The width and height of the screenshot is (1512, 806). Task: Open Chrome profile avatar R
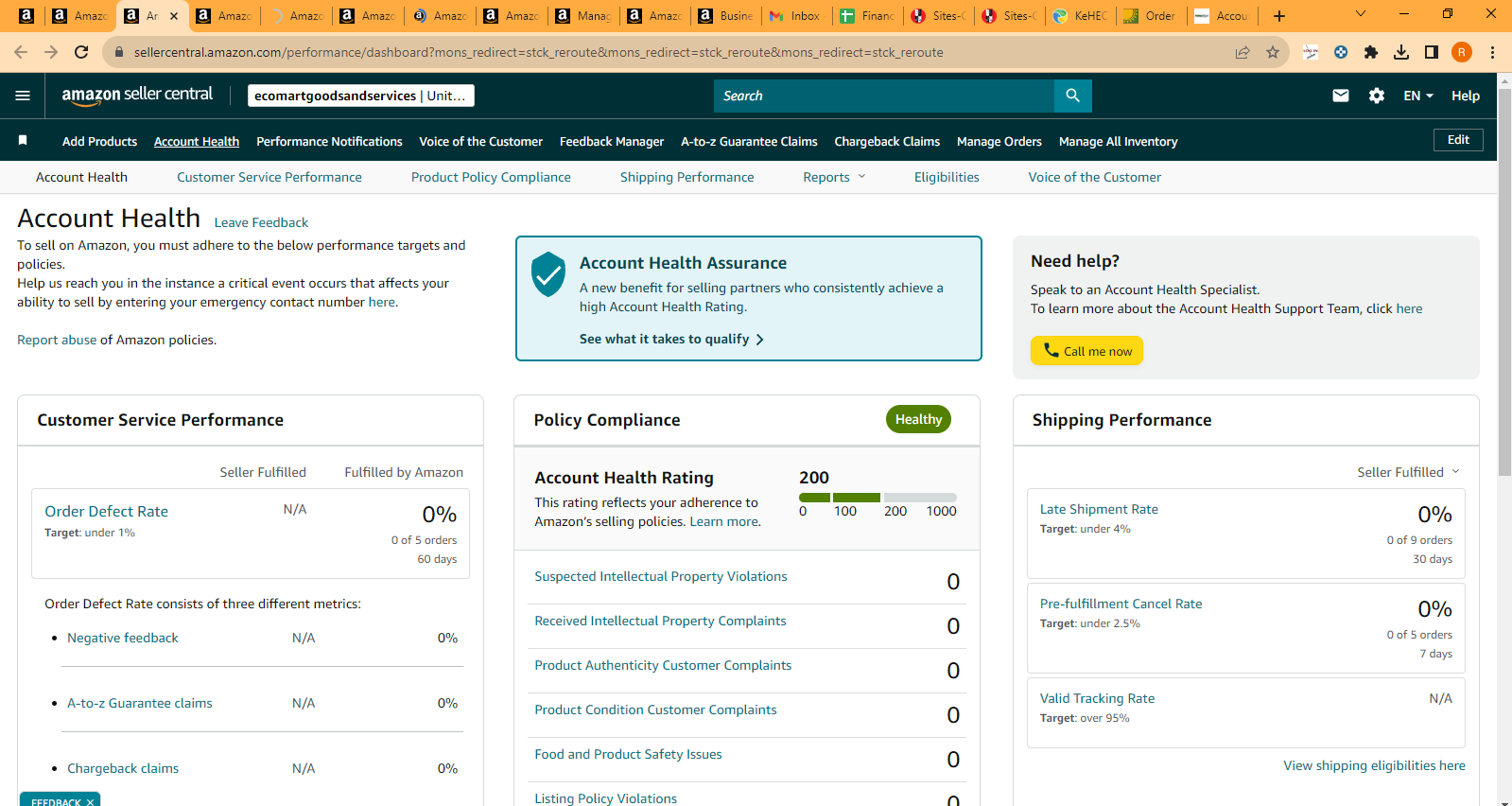[1462, 52]
